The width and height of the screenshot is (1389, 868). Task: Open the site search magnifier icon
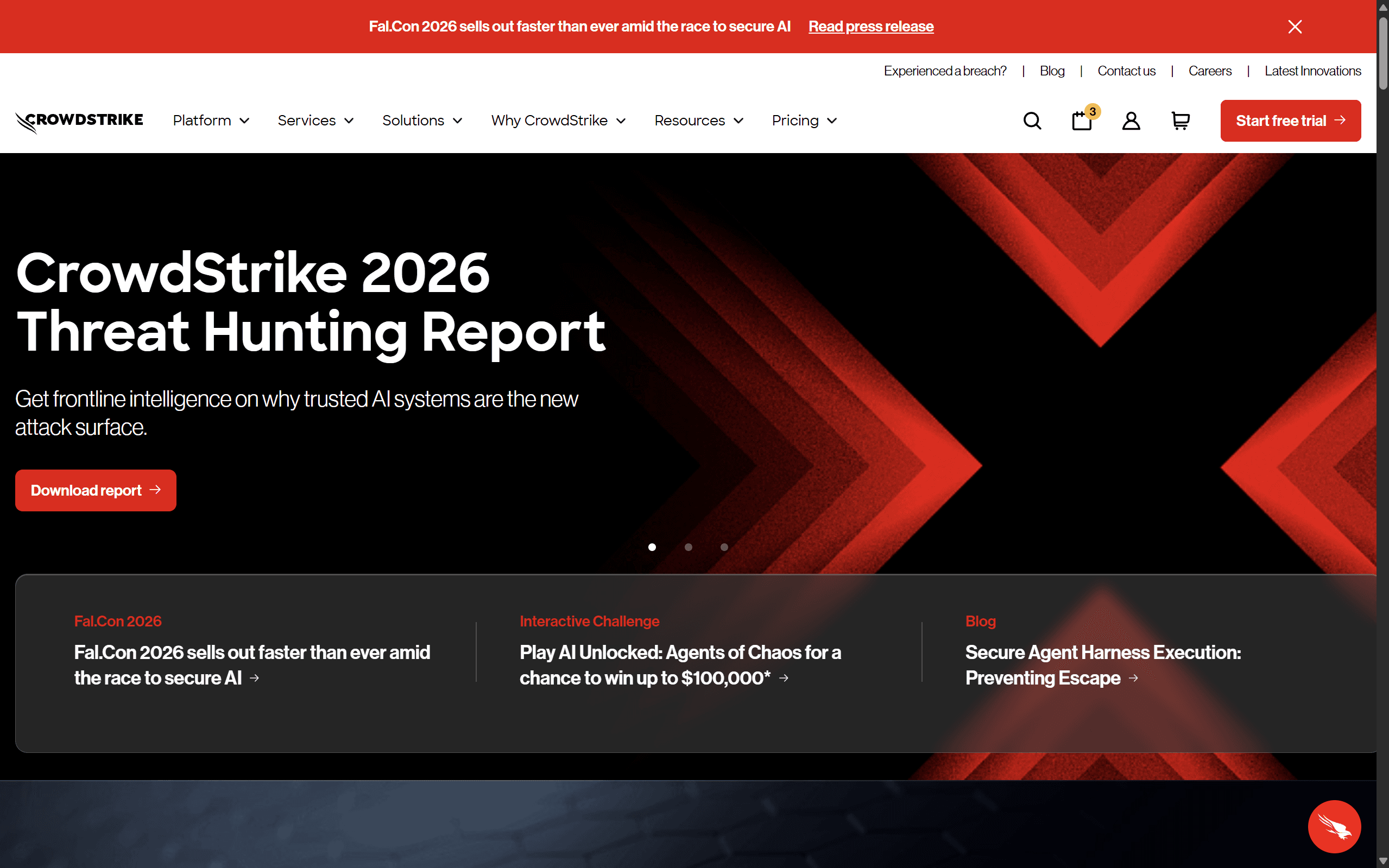pos(1032,121)
